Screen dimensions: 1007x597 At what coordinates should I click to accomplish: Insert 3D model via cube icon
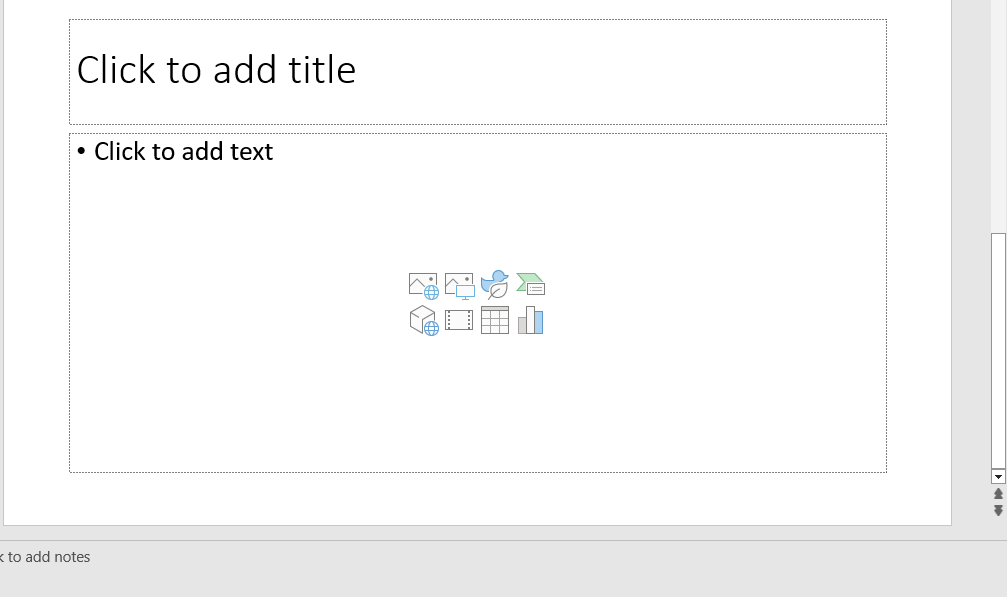click(423, 321)
